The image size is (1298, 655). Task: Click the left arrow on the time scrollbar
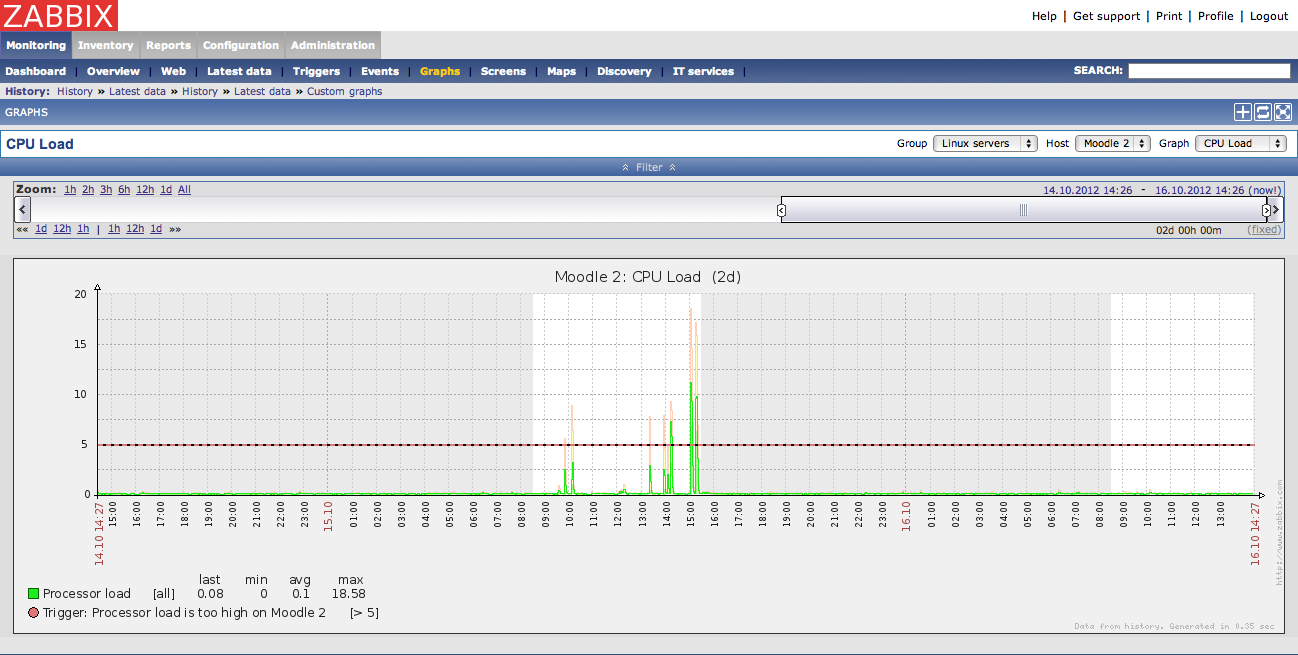[x=23, y=210]
